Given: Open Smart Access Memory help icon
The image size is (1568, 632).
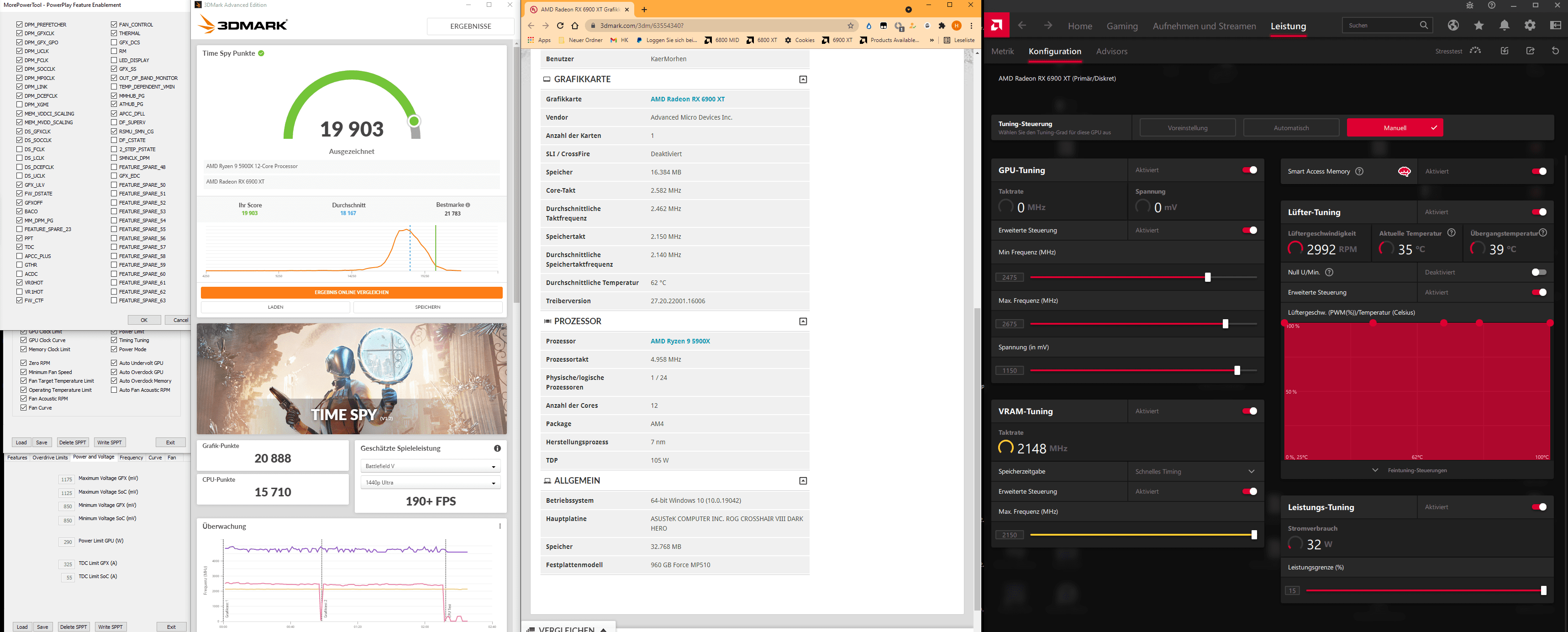Looking at the screenshot, I should 1359,171.
